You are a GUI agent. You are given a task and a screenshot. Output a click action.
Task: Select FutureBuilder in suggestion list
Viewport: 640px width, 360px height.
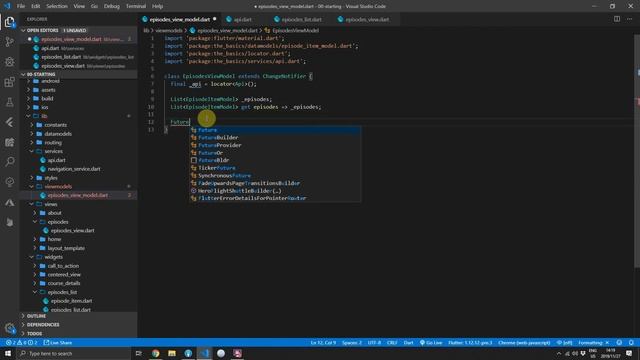(x=275, y=138)
